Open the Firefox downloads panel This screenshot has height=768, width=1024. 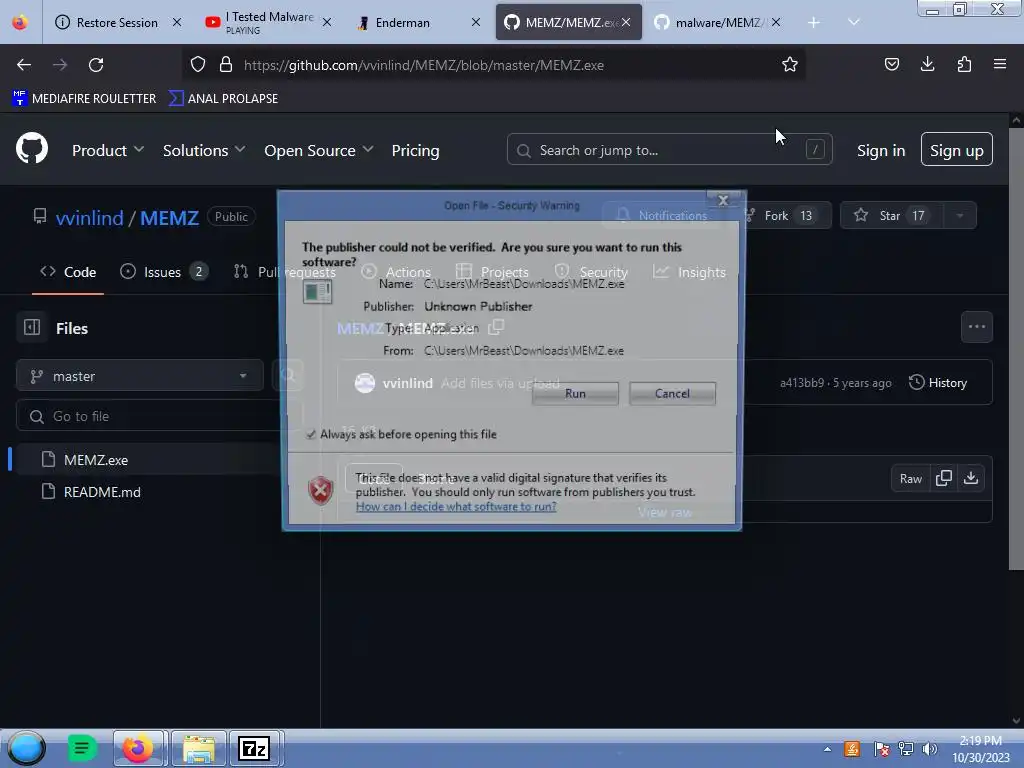pos(927,64)
